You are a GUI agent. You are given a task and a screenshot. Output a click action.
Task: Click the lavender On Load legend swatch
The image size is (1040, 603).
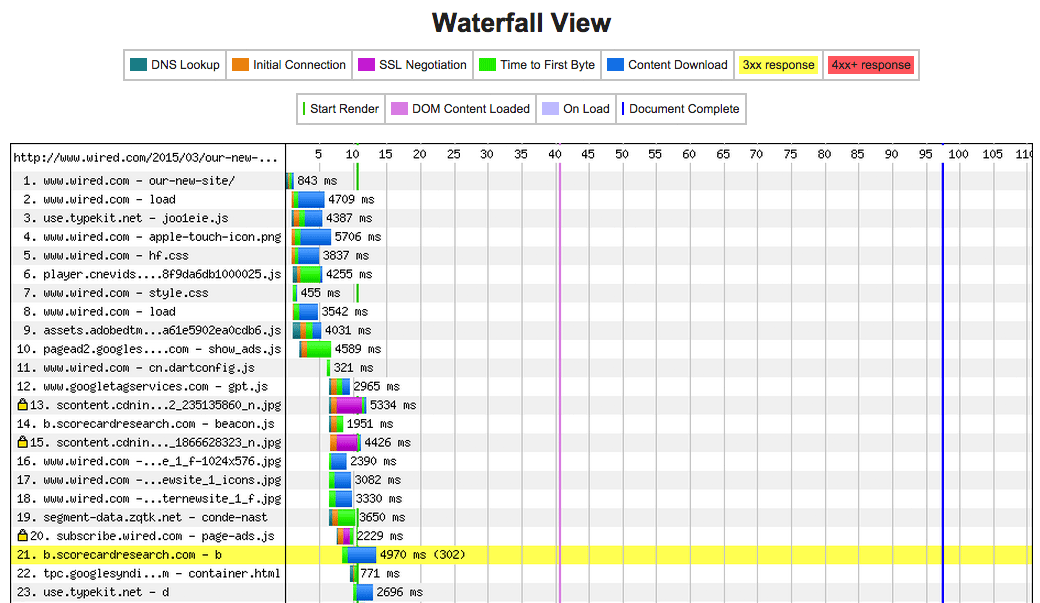[551, 109]
